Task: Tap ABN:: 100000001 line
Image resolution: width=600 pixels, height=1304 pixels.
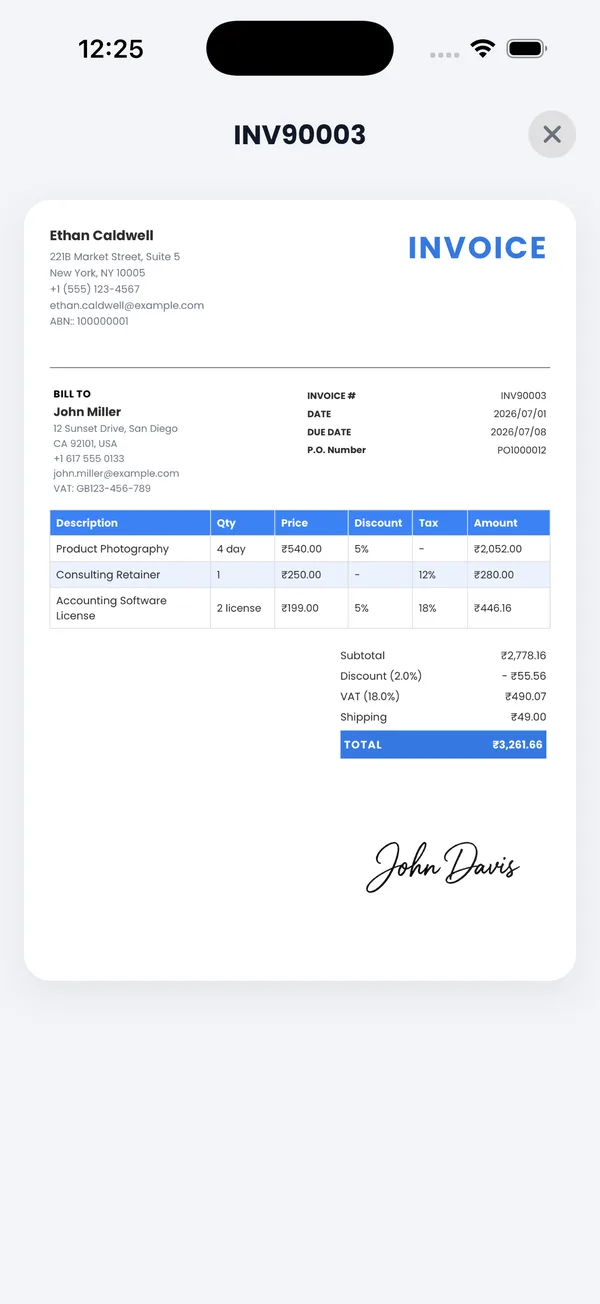Action: tap(89, 321)
